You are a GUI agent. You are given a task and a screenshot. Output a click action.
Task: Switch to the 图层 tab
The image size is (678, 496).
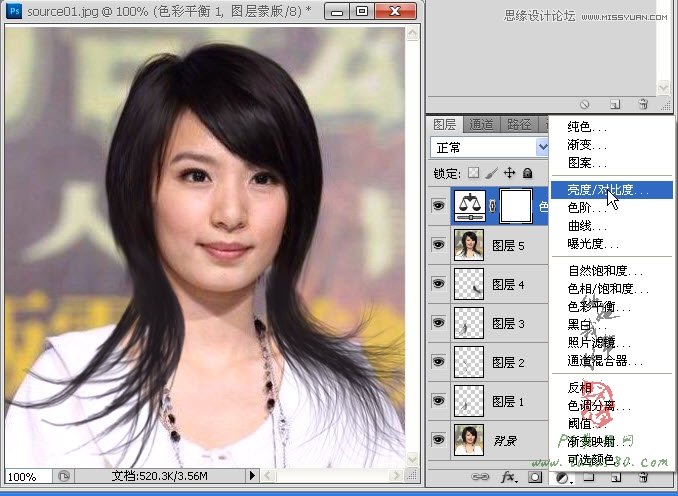tap(445, 125)
